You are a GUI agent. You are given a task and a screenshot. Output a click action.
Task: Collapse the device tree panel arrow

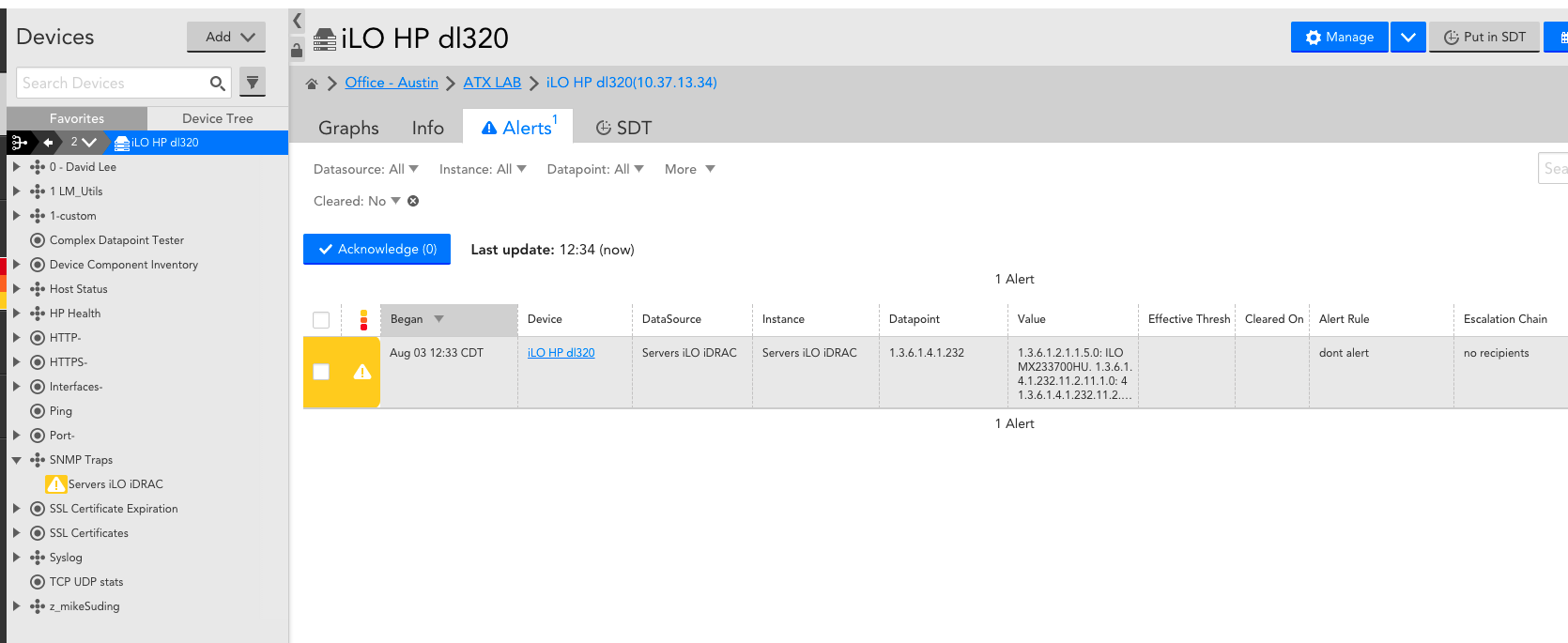[x=297, y=20]
